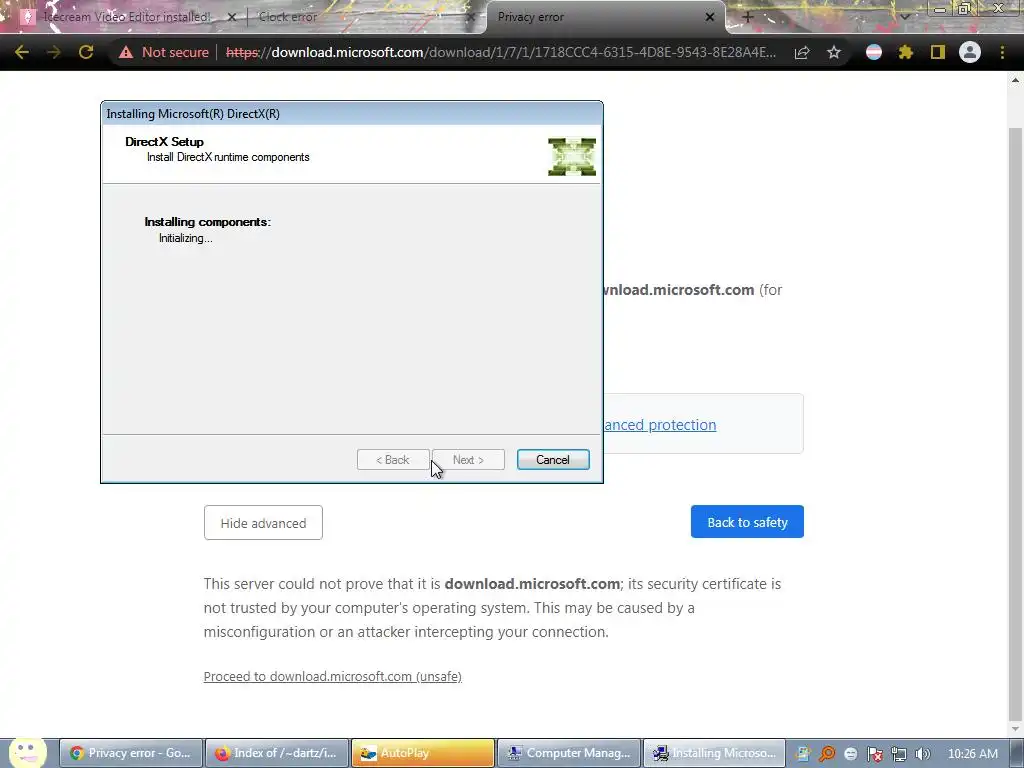The image size is (1024, 768).
Task: Click the browser forward arrow
Action: tap(54, 52)
